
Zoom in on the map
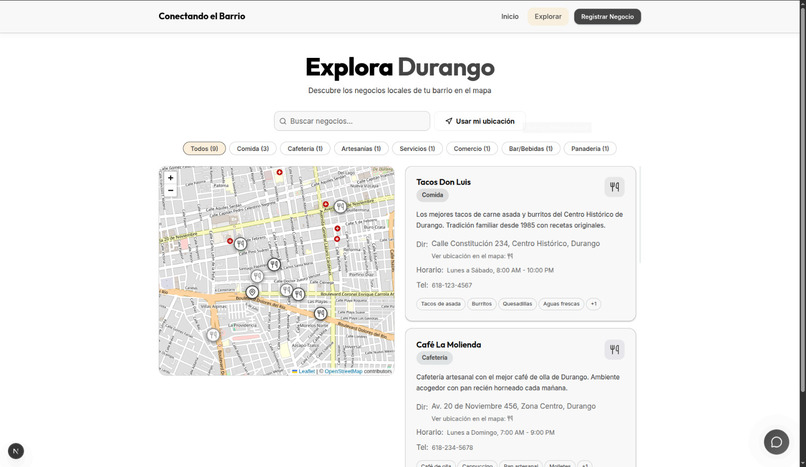pos(170,178)
